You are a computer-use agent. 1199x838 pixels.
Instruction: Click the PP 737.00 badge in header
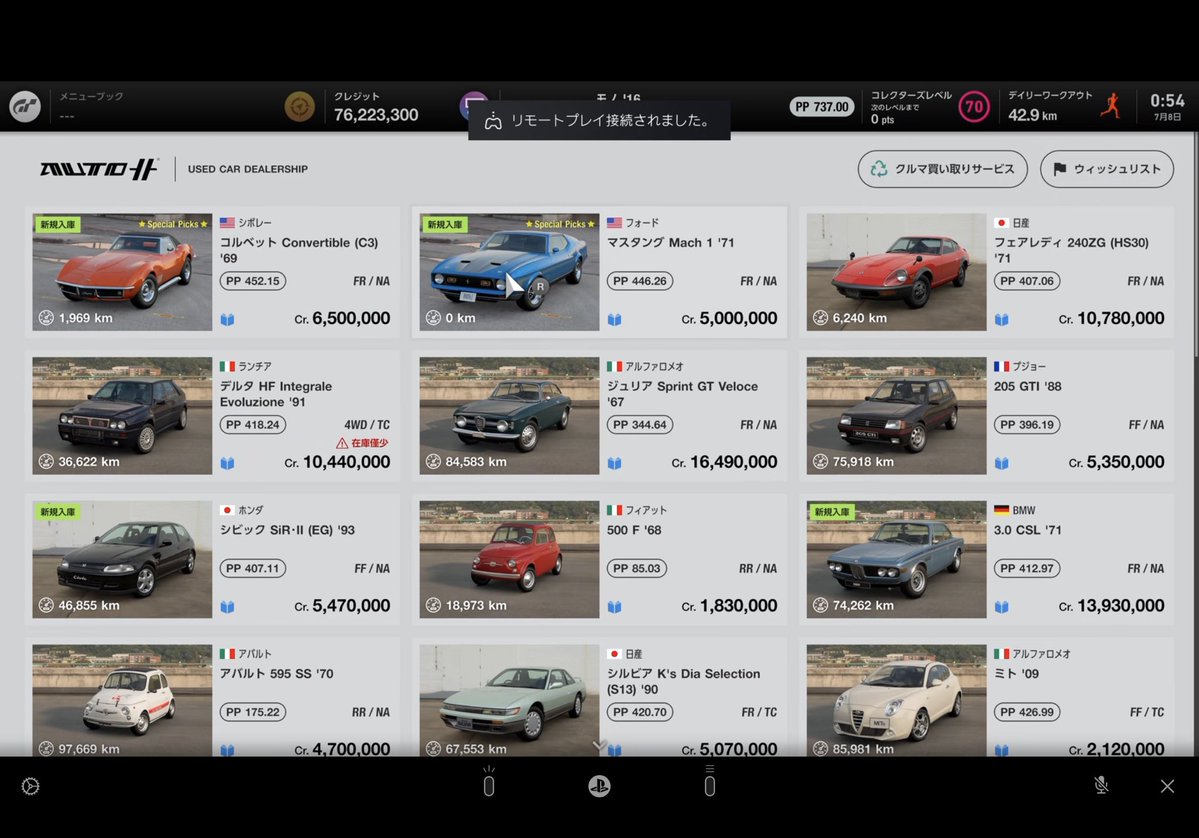(821, 107)
